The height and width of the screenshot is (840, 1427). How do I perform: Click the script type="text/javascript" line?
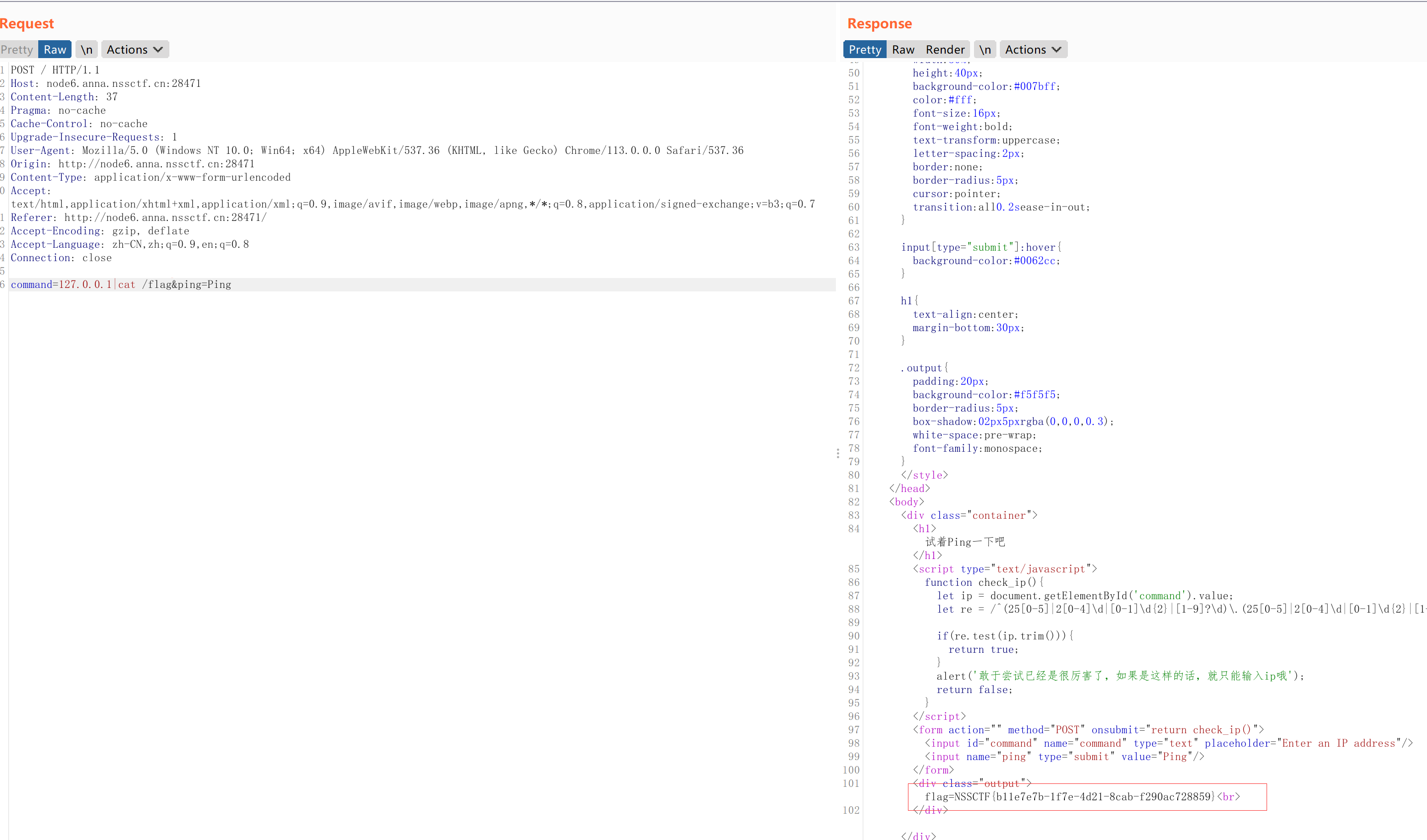[1005, 569]
